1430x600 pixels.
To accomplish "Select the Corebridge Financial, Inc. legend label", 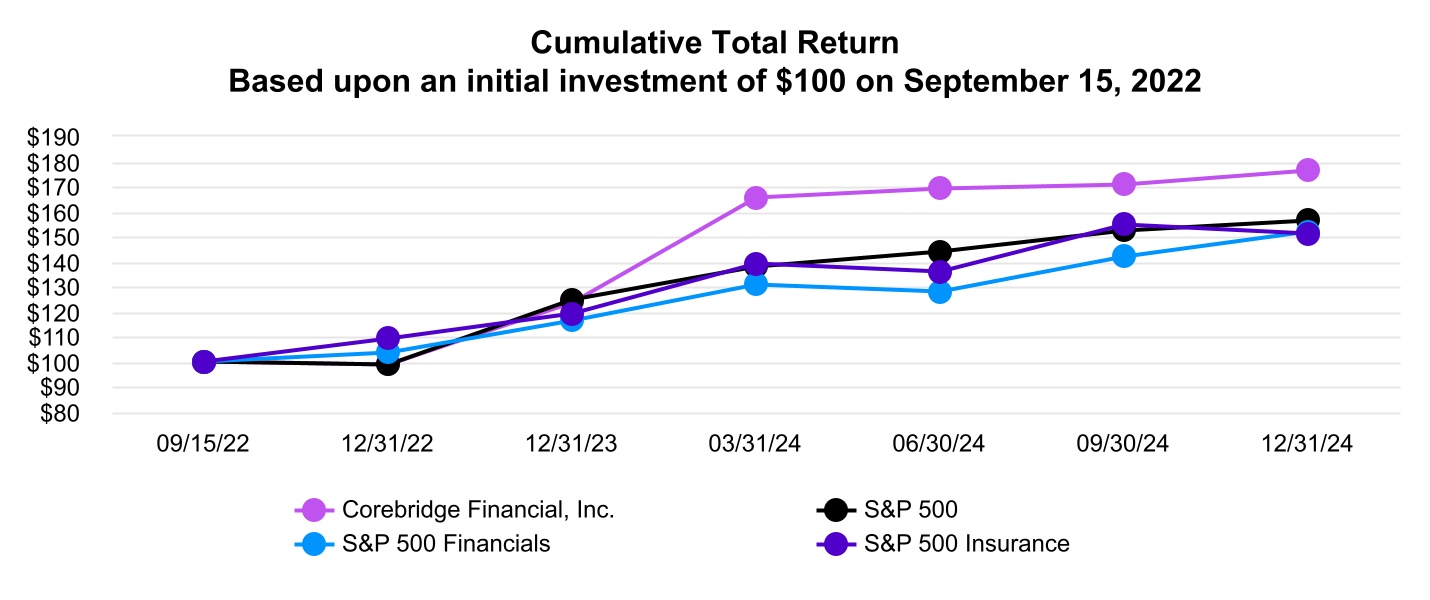I will [479, 510].
